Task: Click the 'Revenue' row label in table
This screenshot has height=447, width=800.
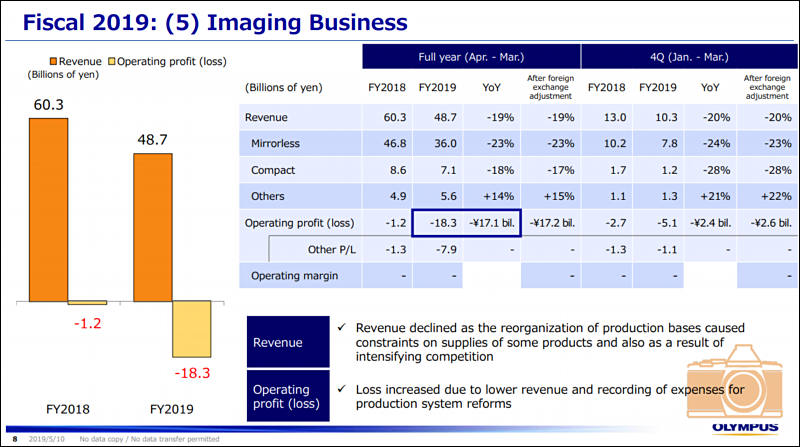Action: [266, 117]
